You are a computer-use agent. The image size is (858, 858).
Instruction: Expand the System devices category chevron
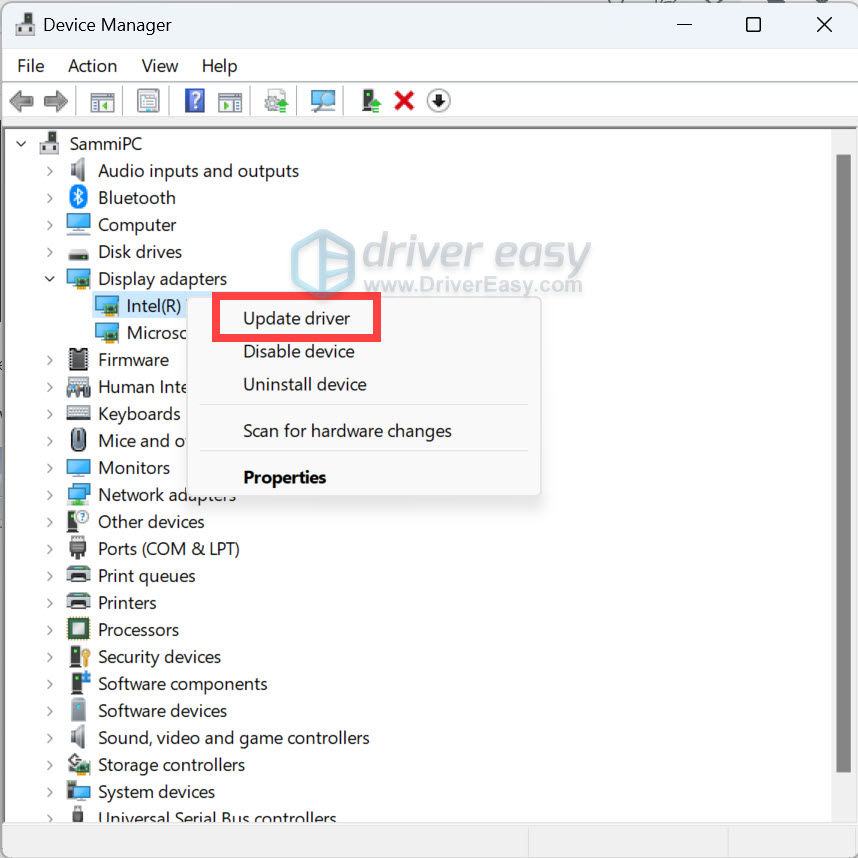50,792
